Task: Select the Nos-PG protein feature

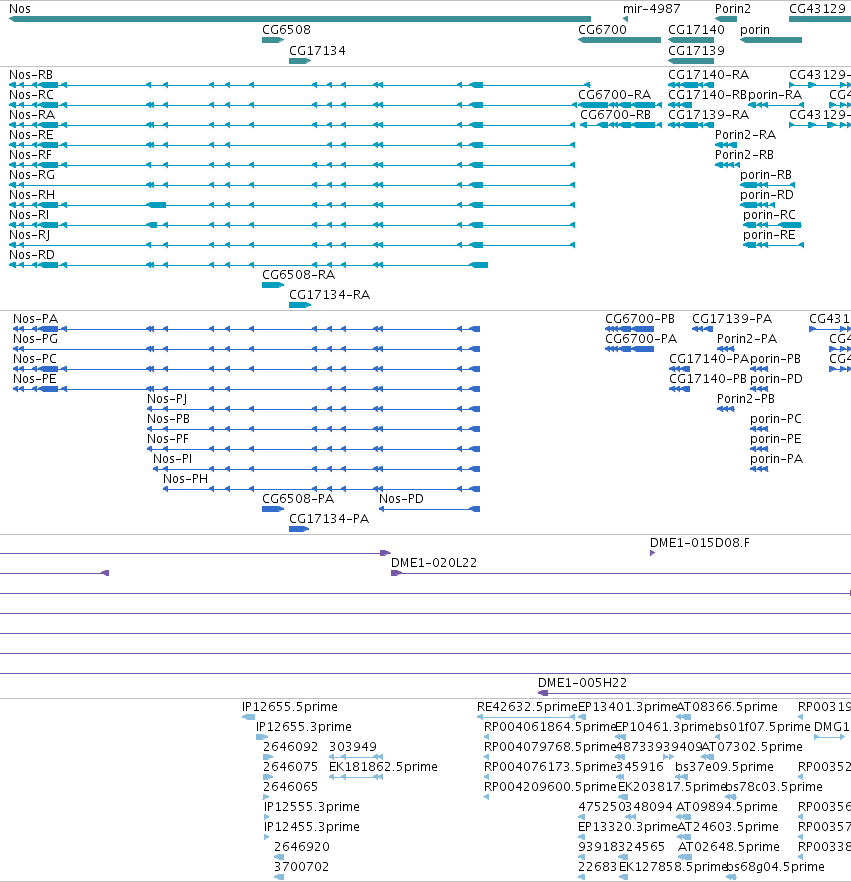Action: click(246, 349)
